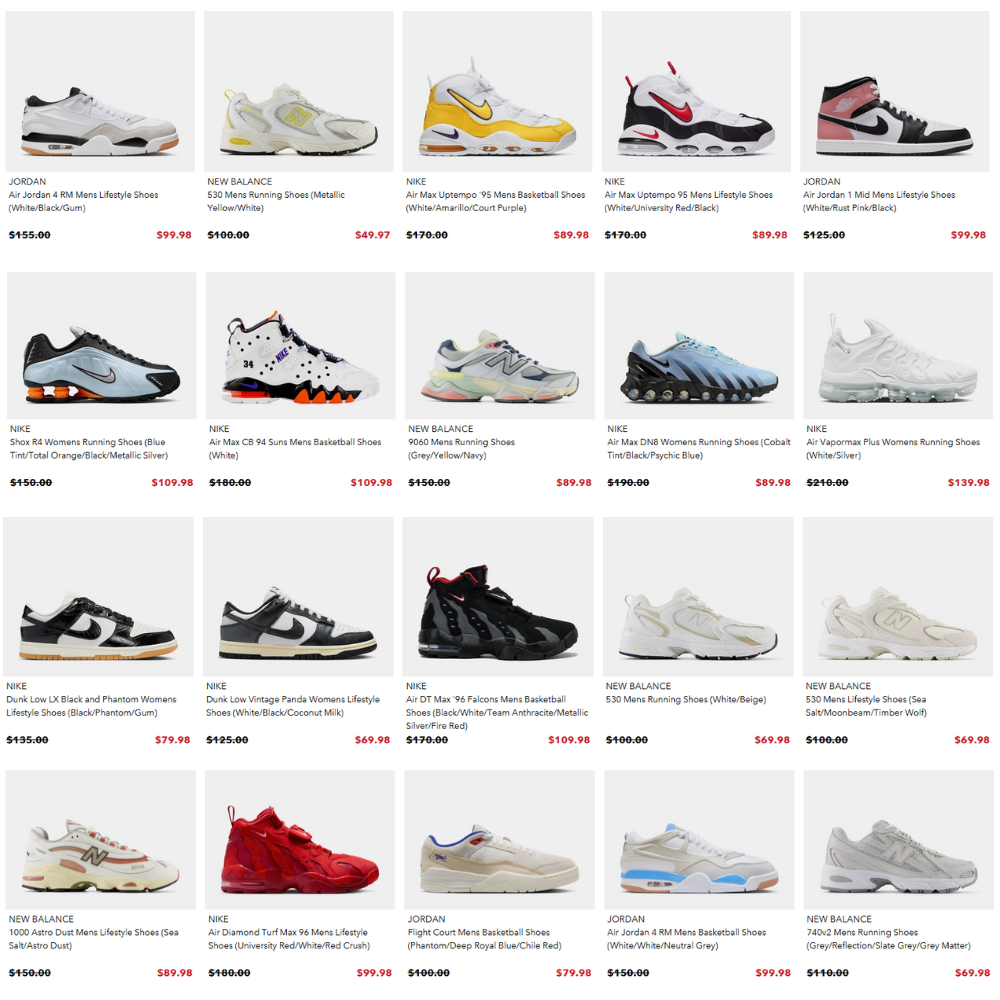This screenshot has height=1000, width=1000.
Task: Click the 530 Mens Running Shoes White/Beige title
Action: point(686,700)
